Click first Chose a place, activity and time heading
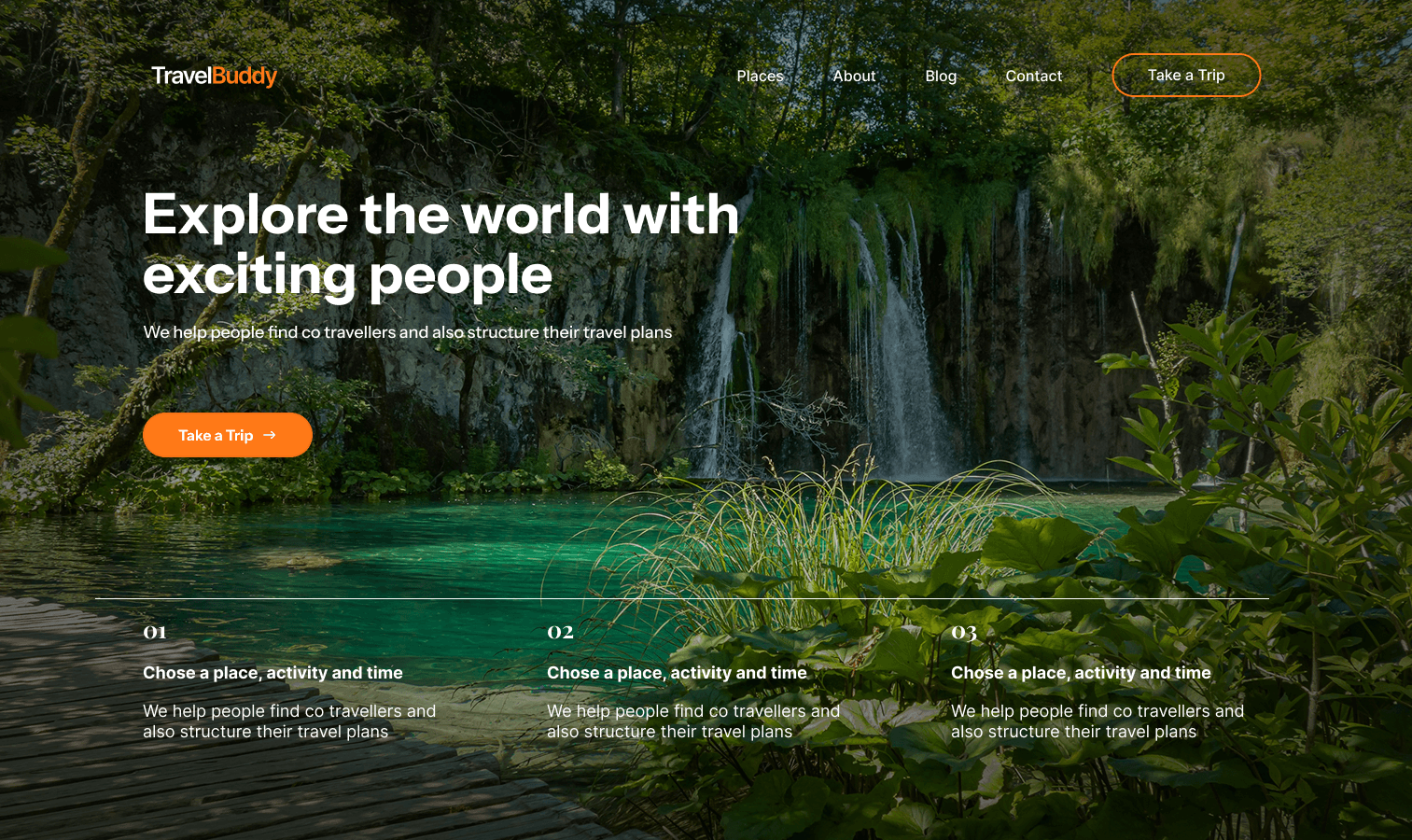Screen dimensions: 1412x840 273,673
